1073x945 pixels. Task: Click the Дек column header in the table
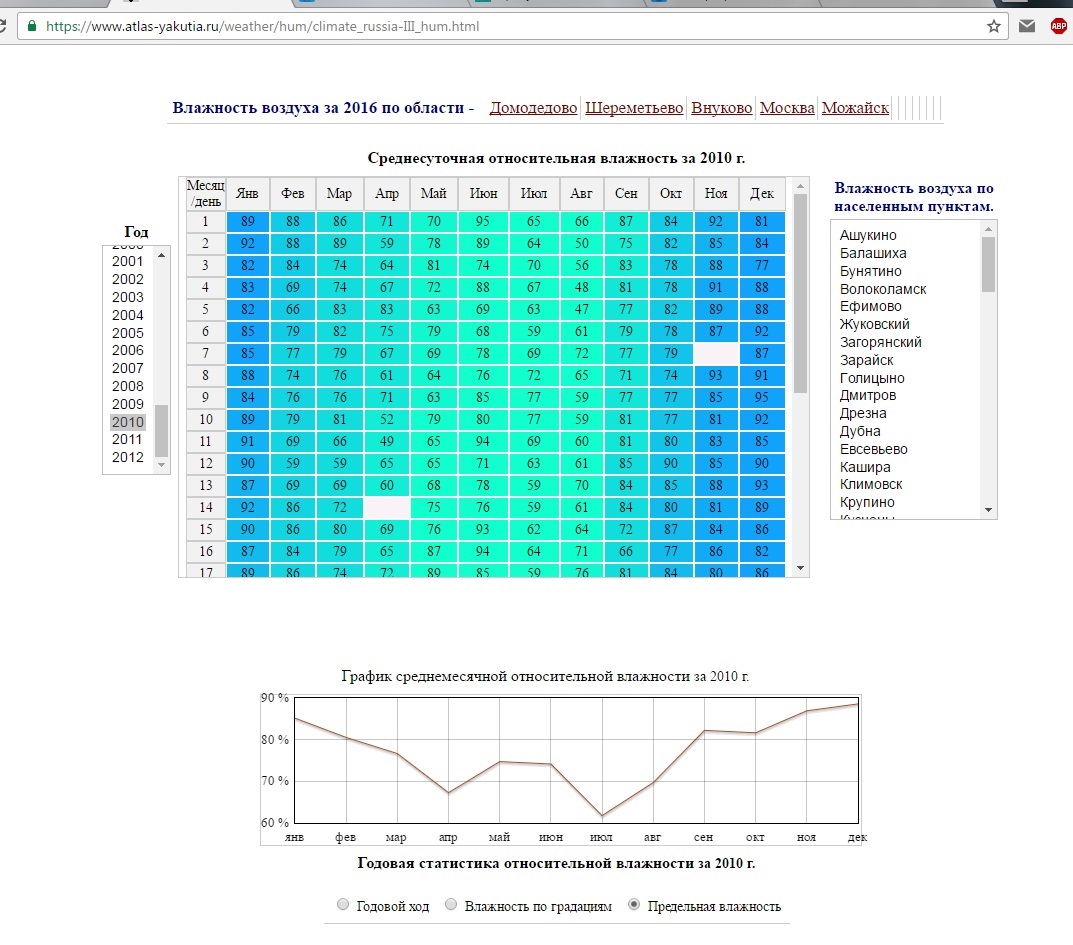click(x=762, y=194)
